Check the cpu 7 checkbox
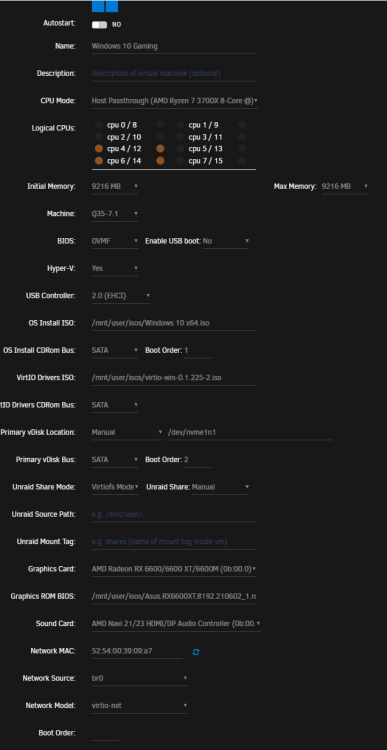The height and width of the screenshot is (750, 387). [x=180, y=161]
